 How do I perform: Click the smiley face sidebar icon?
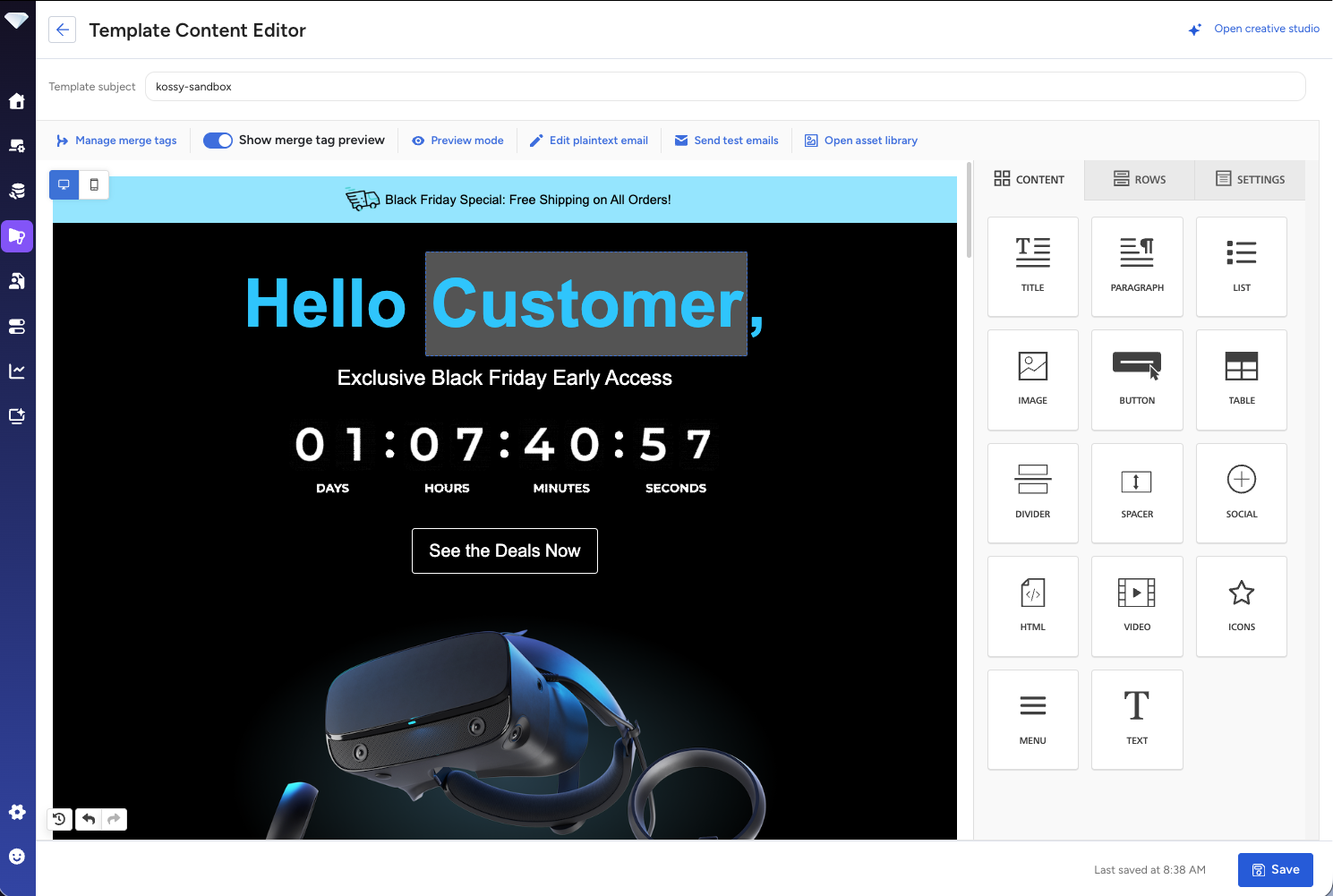pyautogui.click(x=17, y=857)
